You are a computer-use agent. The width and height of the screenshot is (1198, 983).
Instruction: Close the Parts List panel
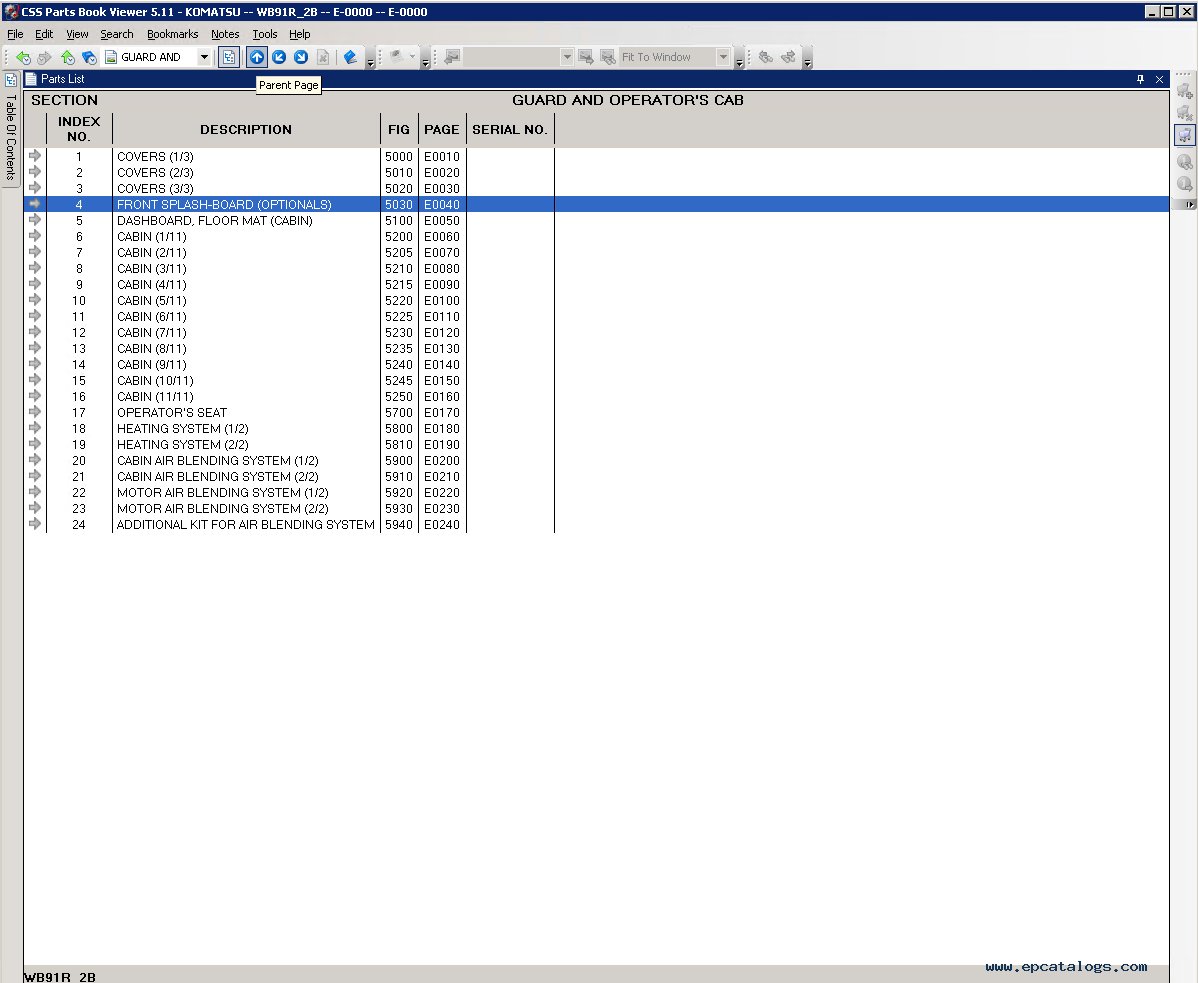[1159, 79]
